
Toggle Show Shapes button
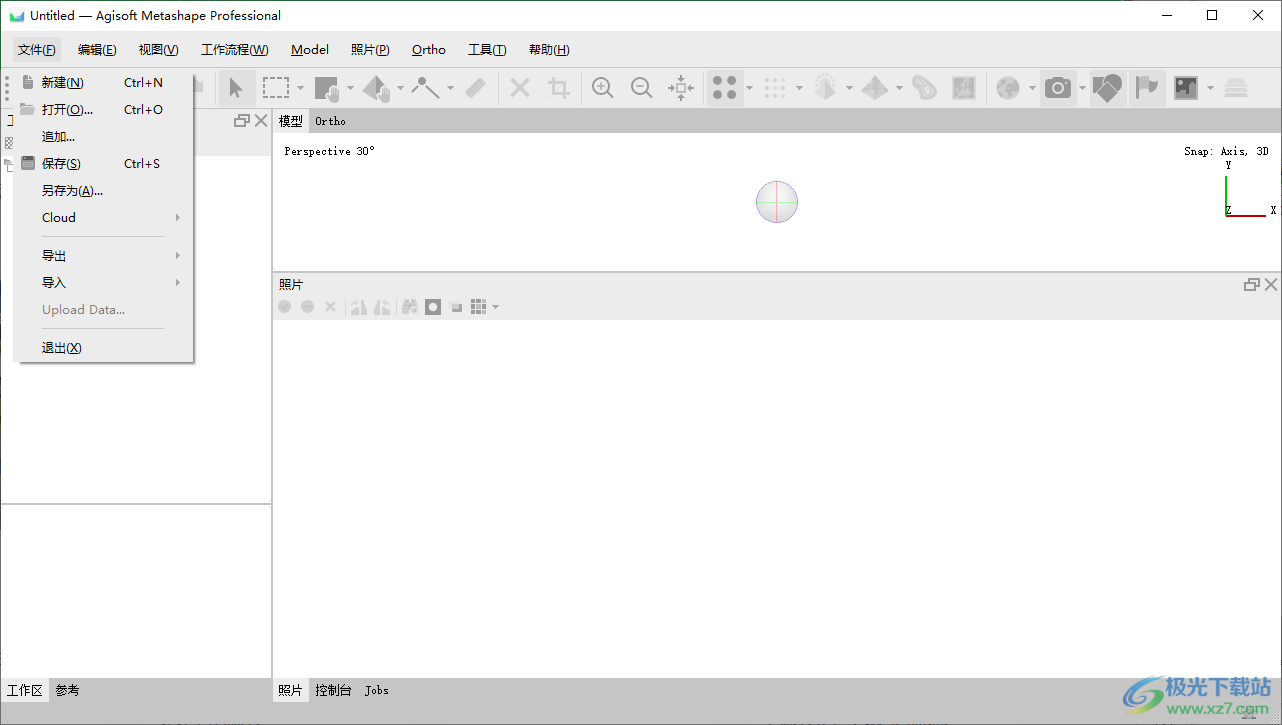coord(1107,88)
